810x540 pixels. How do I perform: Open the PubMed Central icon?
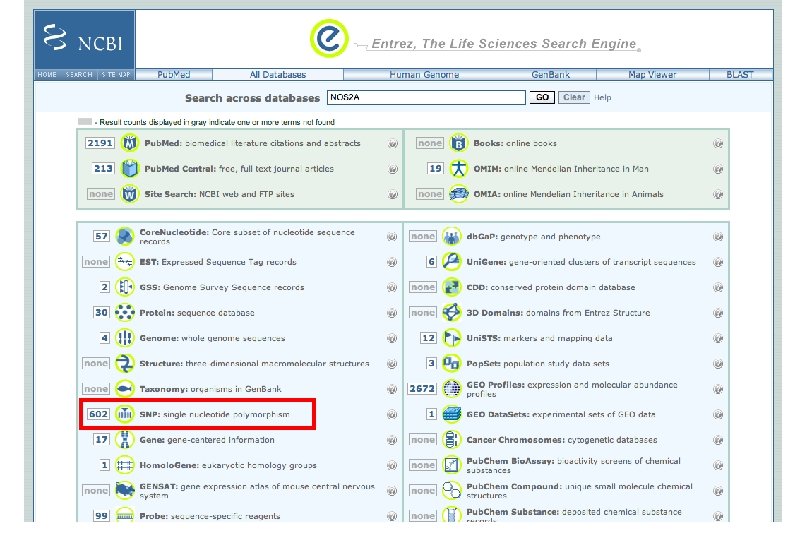pos(130,168)
